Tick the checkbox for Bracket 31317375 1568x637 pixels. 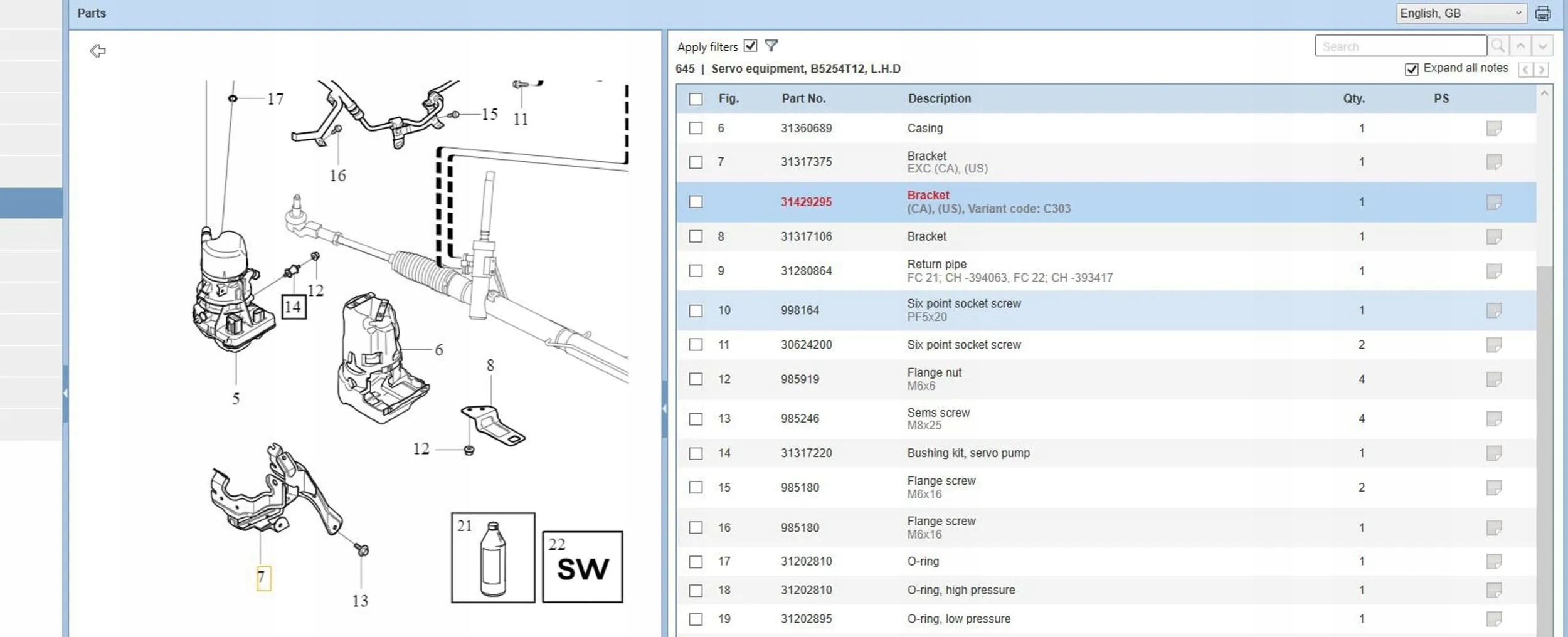696,162
